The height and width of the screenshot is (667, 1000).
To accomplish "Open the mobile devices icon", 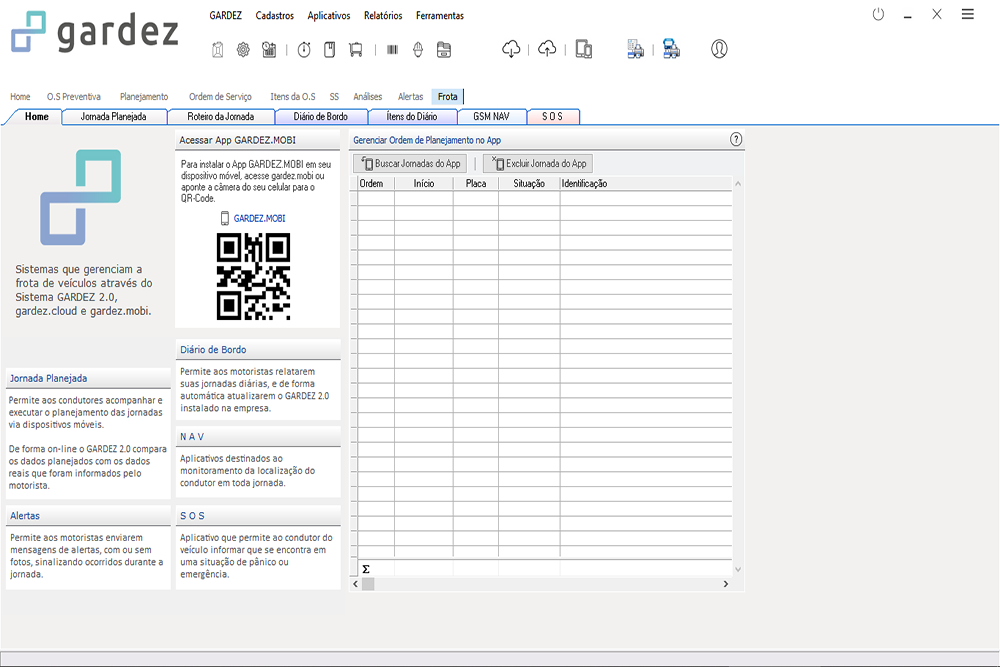I will [584, 49].
